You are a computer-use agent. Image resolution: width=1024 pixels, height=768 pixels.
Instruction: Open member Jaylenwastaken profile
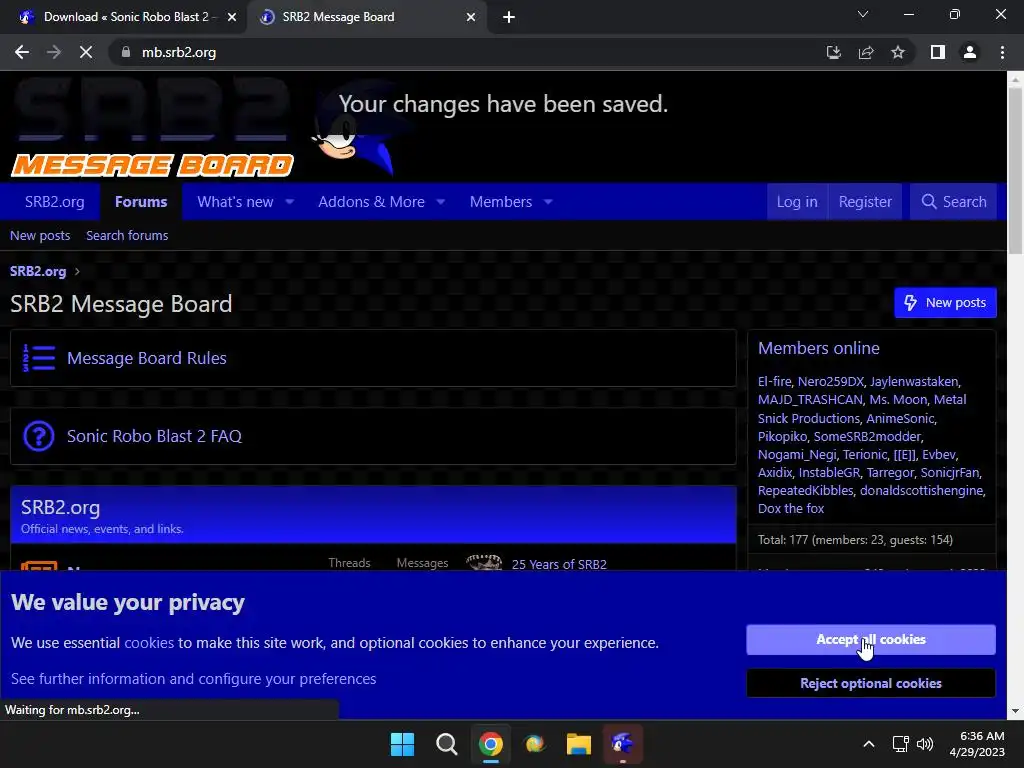coord(914,381)
